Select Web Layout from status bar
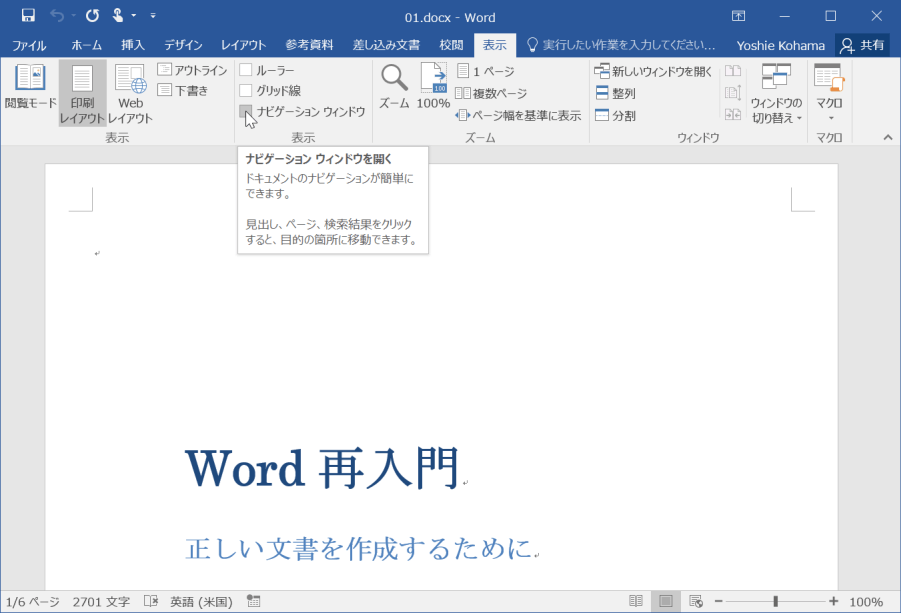This screenshot has height=613, width=901. pos(696,601)
